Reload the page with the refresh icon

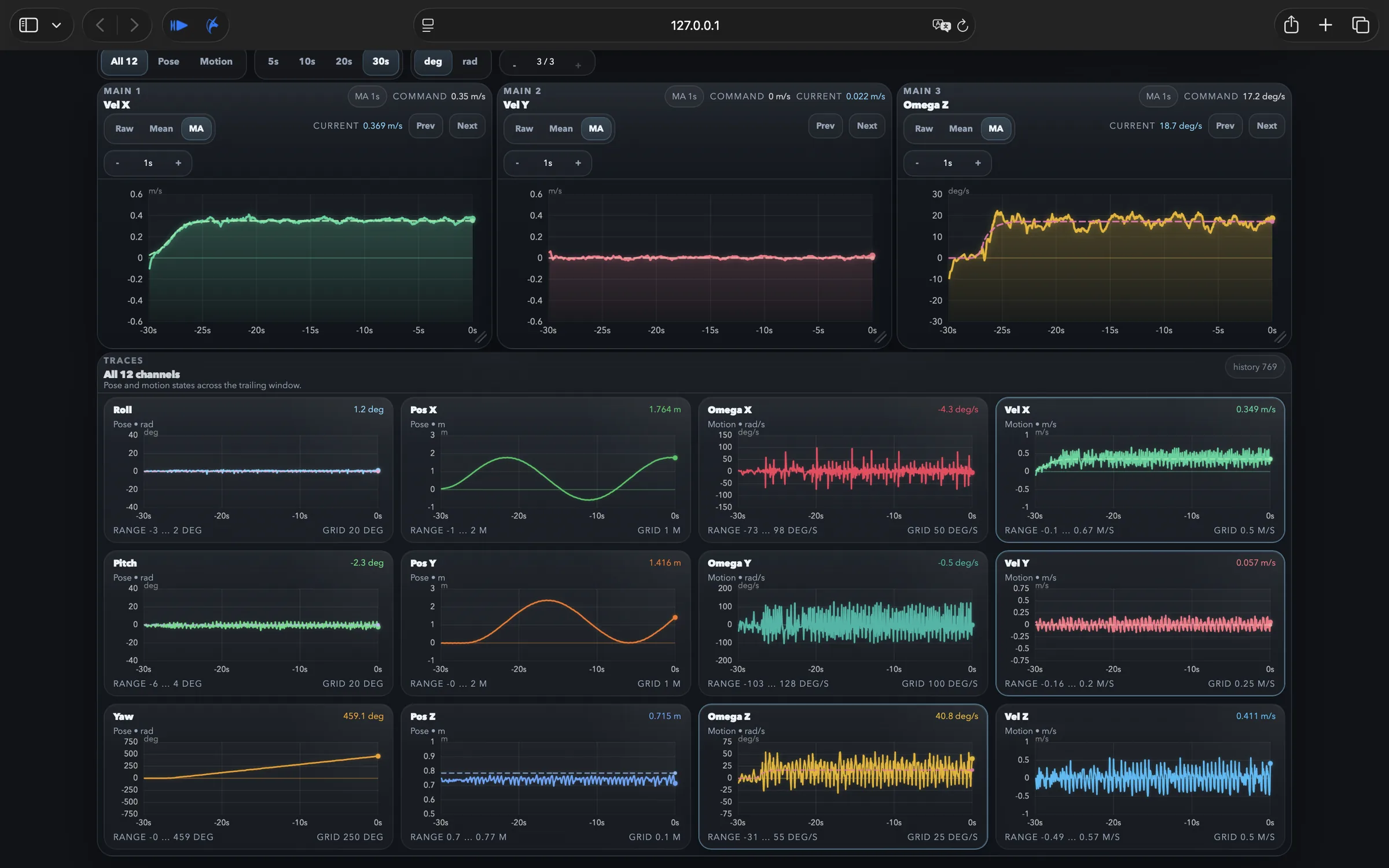click(x=962, y=25)
